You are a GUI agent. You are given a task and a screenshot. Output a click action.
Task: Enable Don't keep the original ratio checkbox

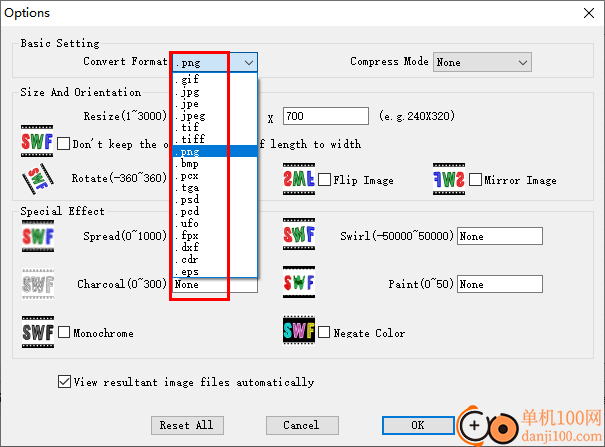64,144
